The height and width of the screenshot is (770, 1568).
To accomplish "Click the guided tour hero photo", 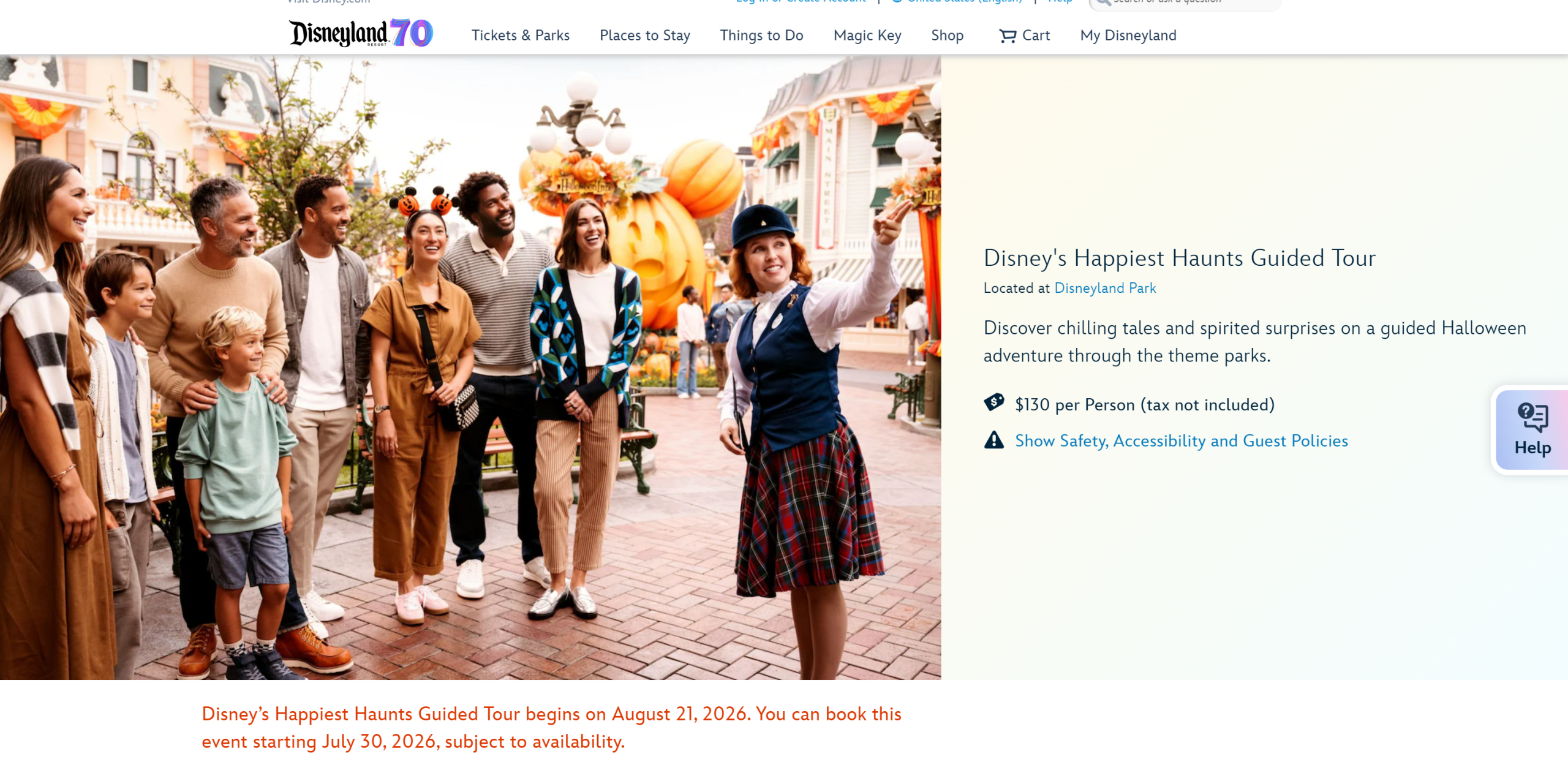I will coord(470,368).
